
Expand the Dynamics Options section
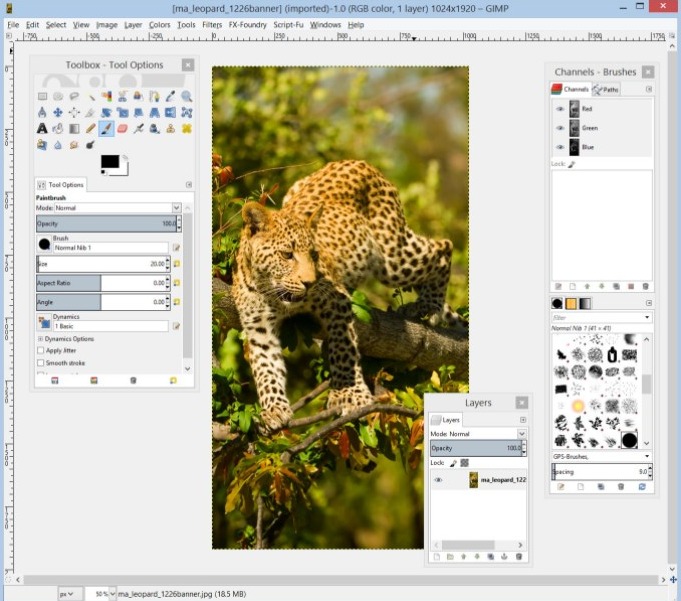(x=41, y=339)
